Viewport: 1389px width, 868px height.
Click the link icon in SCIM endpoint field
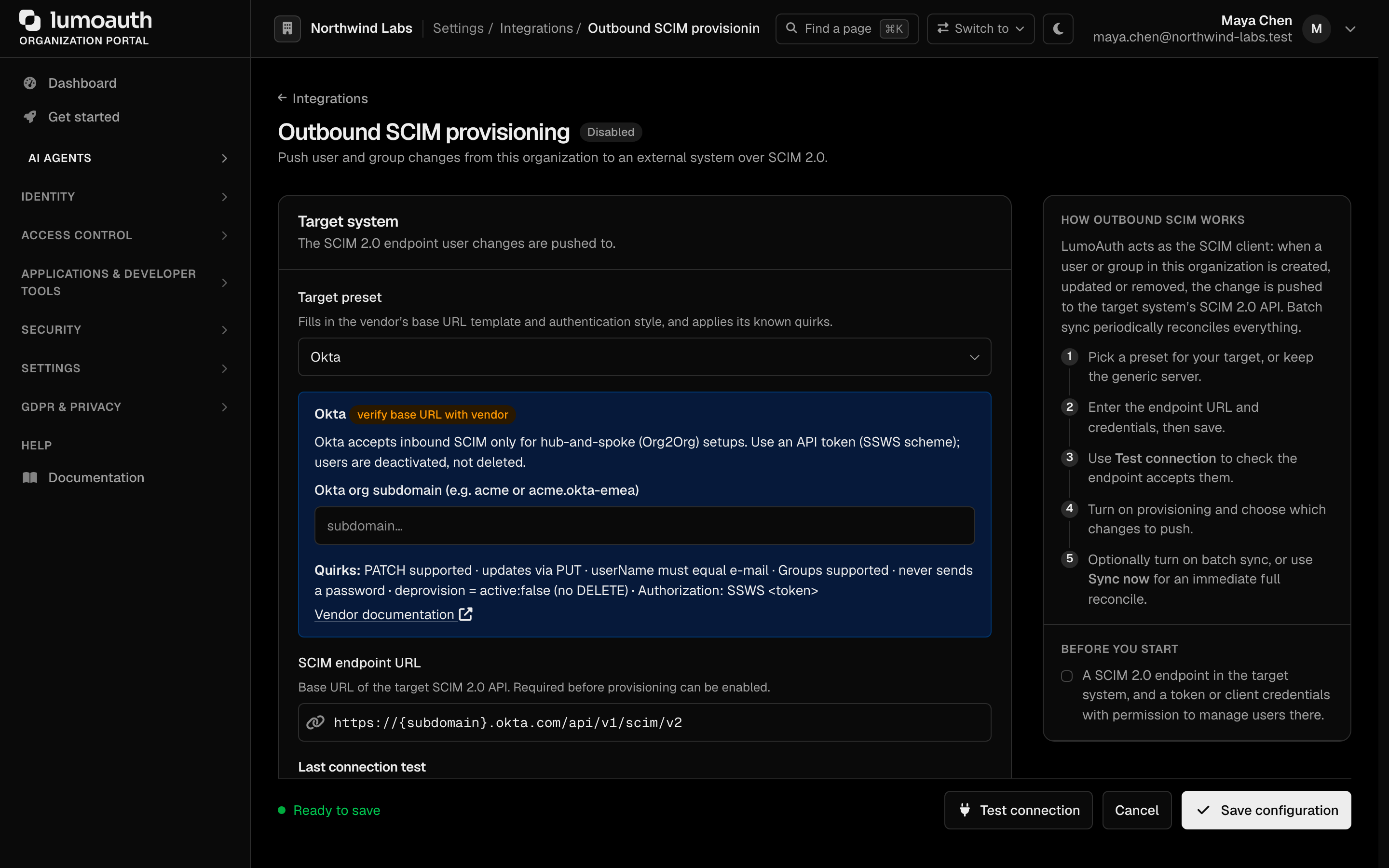pyautogui.click(x=316, y=722)
